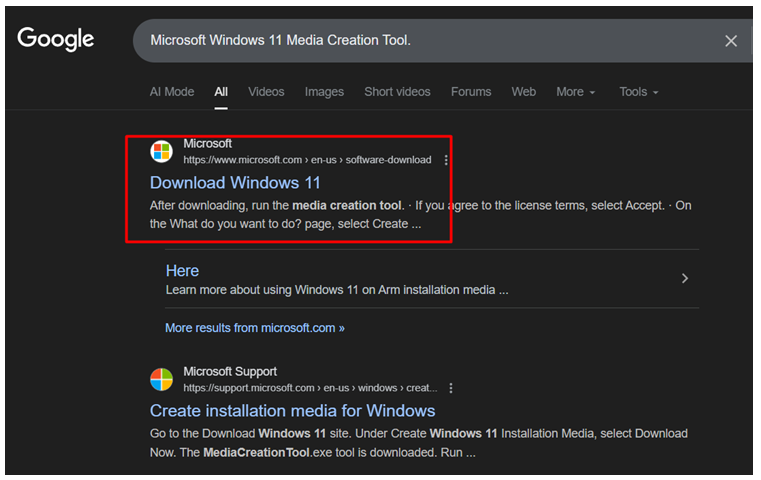Open the 'Download Windows 11' link
Image resolution: width=761 pixels, height=480 pixels.
(x=235, y=183)
